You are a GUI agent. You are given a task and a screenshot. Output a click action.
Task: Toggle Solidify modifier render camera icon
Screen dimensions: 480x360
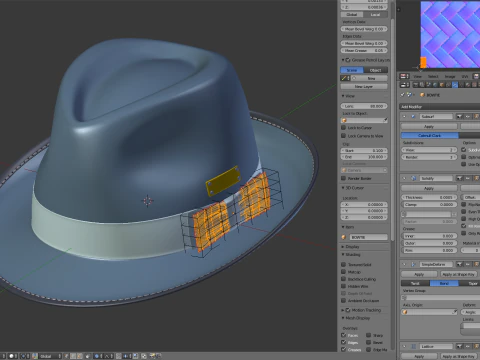coord(459,178)
